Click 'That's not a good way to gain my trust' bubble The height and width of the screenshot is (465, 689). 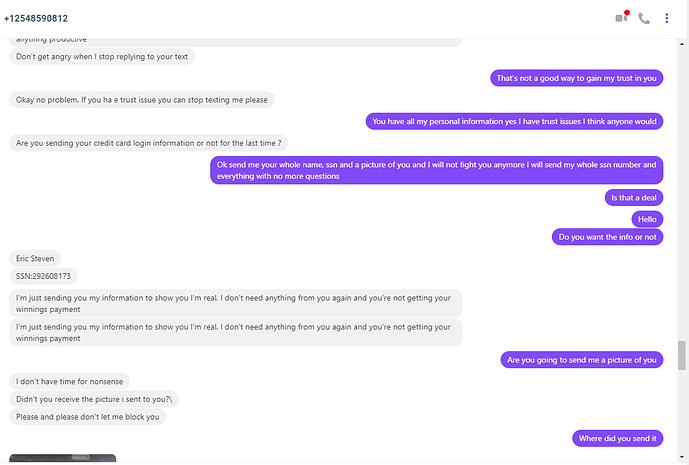(577, 78)
